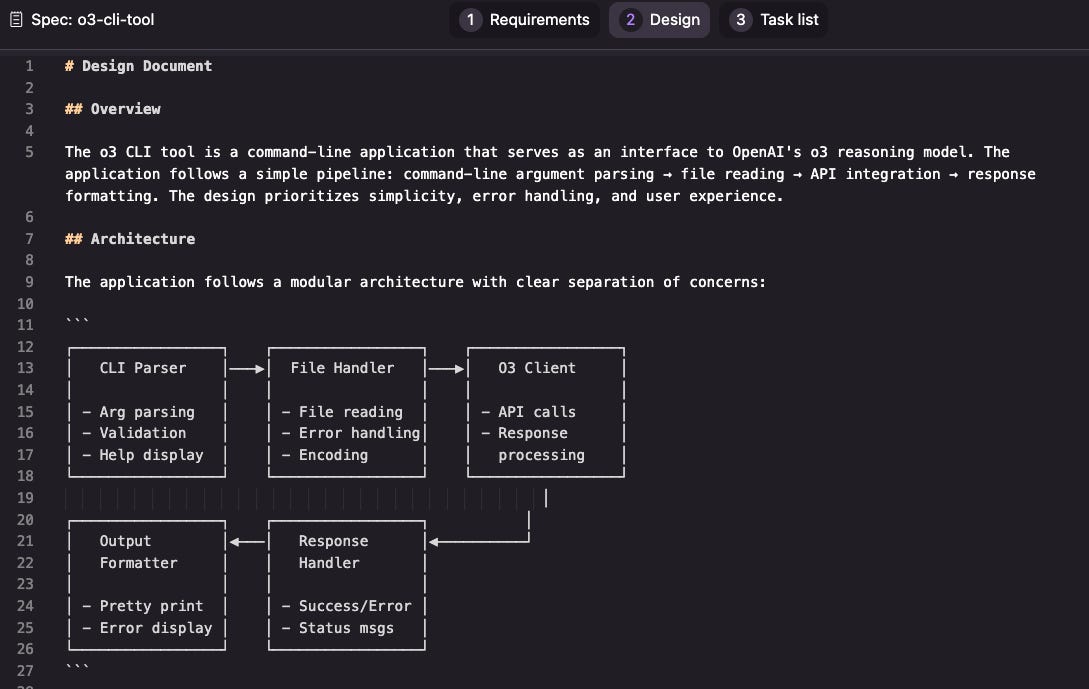This screenshot has height=689, width=1089.
Task: Click the closing code fence on line 27
Action: (x=77, y=667)
